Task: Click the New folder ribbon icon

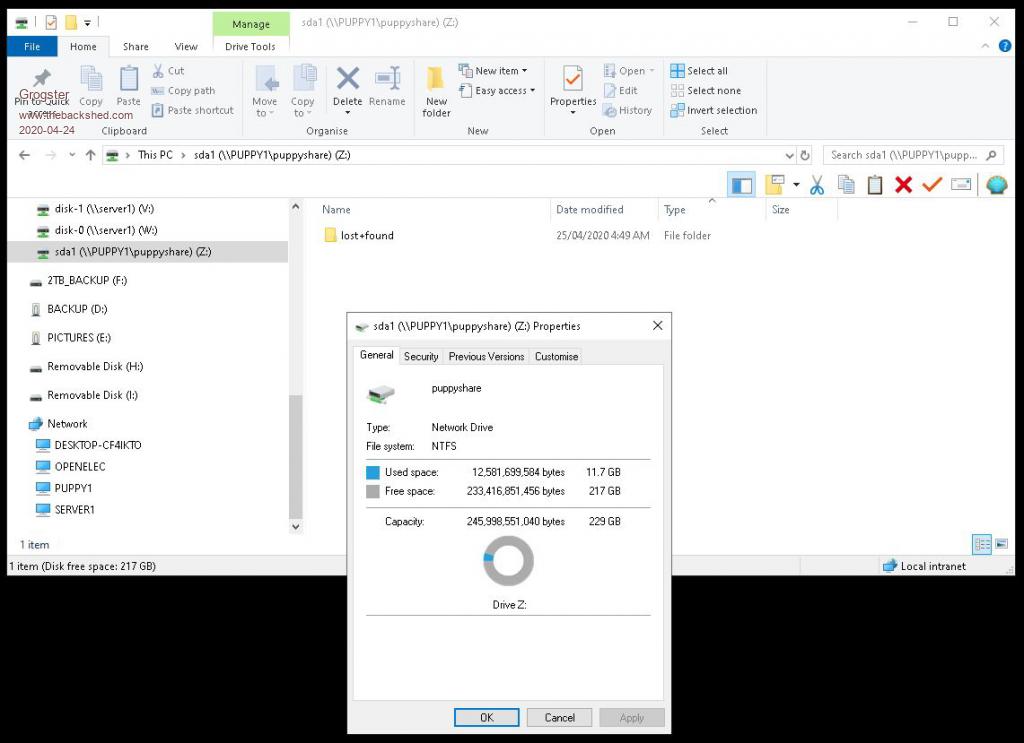Action: click(x=436, y=91)
